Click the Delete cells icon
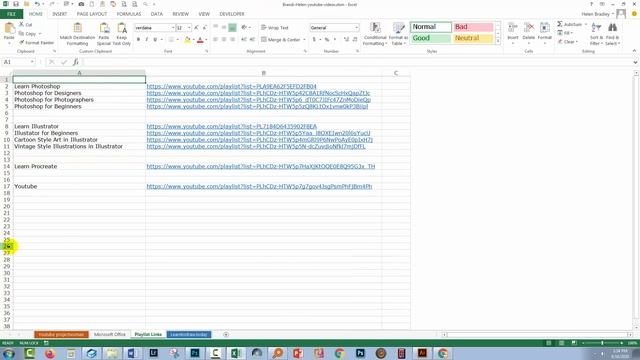The height and width of the screenshot is (360, 640). (529, 28)
